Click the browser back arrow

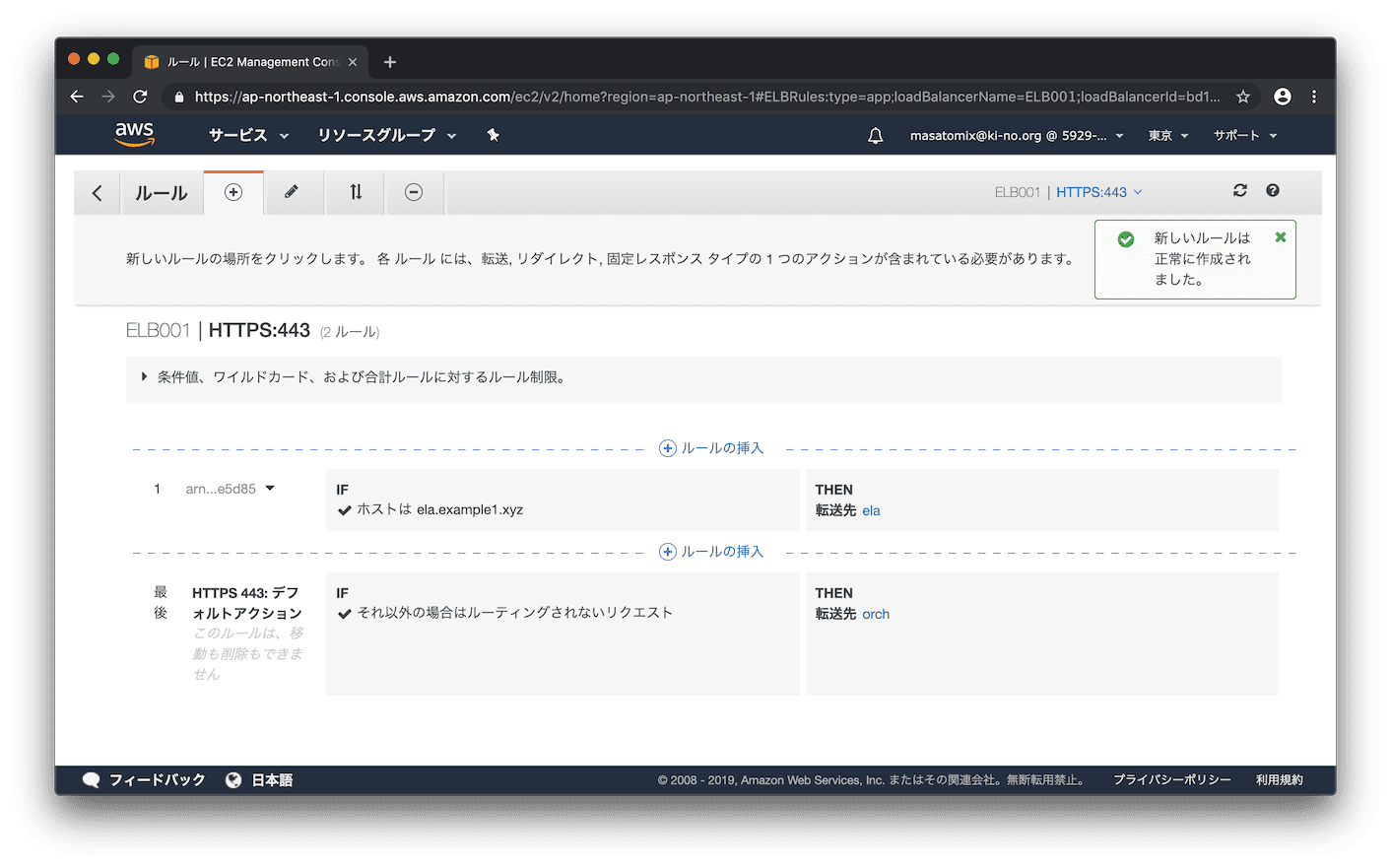(77, 97)
